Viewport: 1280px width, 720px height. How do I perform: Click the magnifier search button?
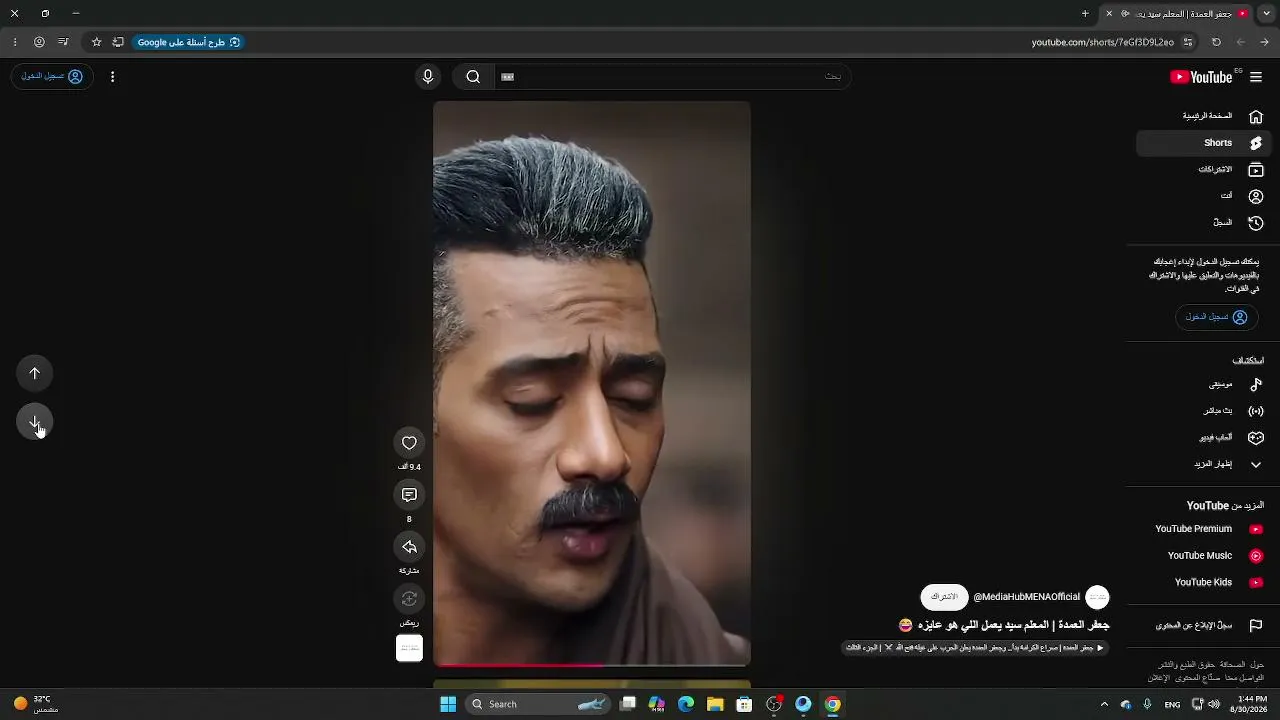(x=473, y=76)
